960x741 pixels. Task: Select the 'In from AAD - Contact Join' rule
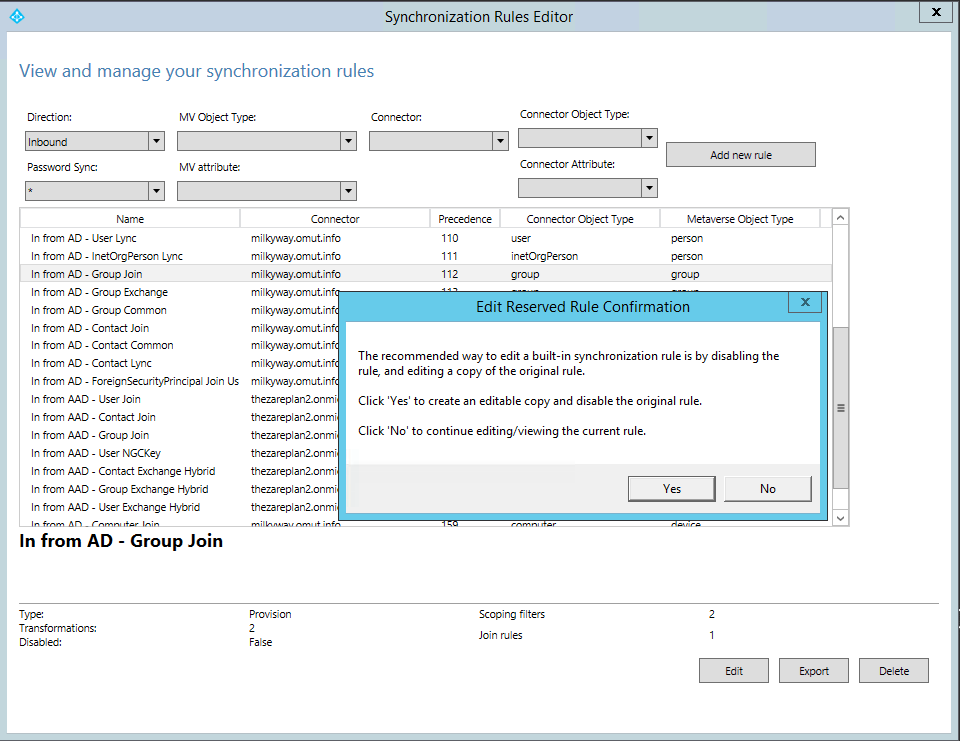(x=93, y=417)
